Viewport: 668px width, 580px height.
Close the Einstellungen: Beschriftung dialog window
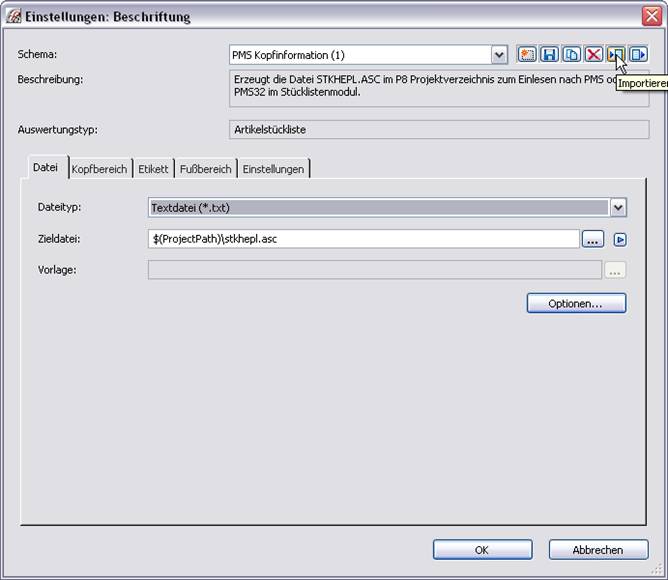(x=650, y=16)
